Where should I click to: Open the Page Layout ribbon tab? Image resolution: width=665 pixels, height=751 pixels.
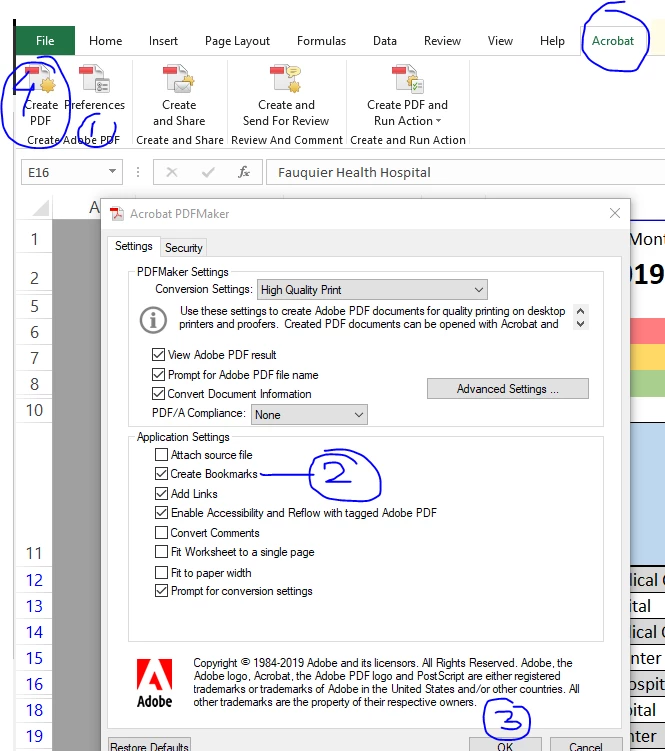click(x=237, y=41)
